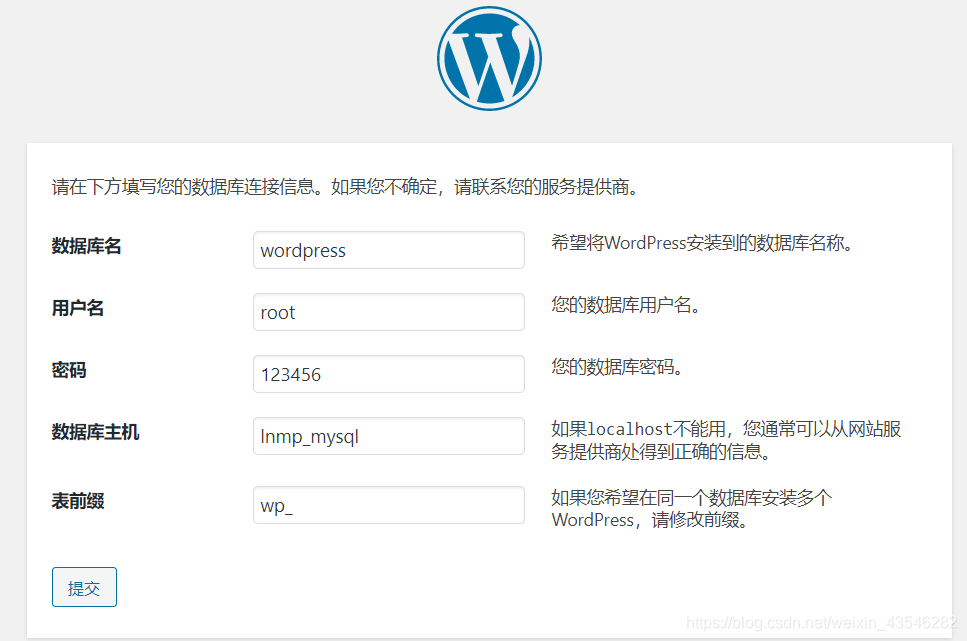Viewport: 967px width, 641px height.
Task: Click the localhost help text beside database host
Action: click(726, 440)
